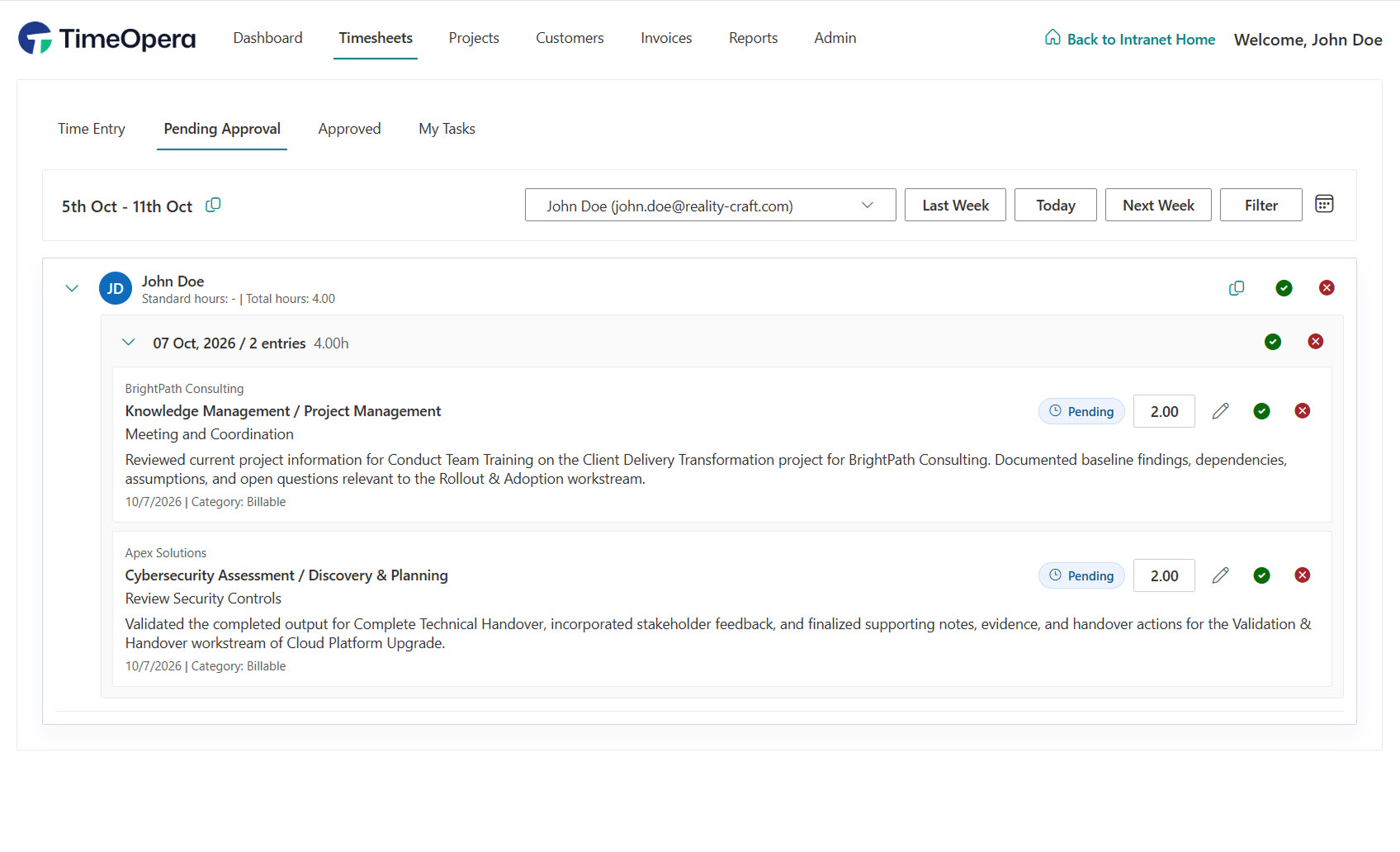Reject all 07 Oct, 2026 entries
The height and width of the screenshot is (852, 1400).
(x=1316, y=342)
